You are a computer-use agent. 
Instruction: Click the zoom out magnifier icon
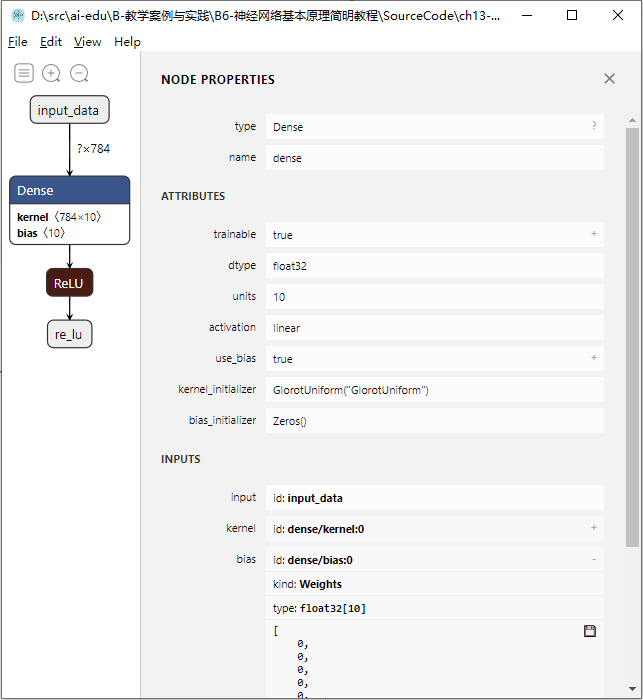tap(79, 73)
